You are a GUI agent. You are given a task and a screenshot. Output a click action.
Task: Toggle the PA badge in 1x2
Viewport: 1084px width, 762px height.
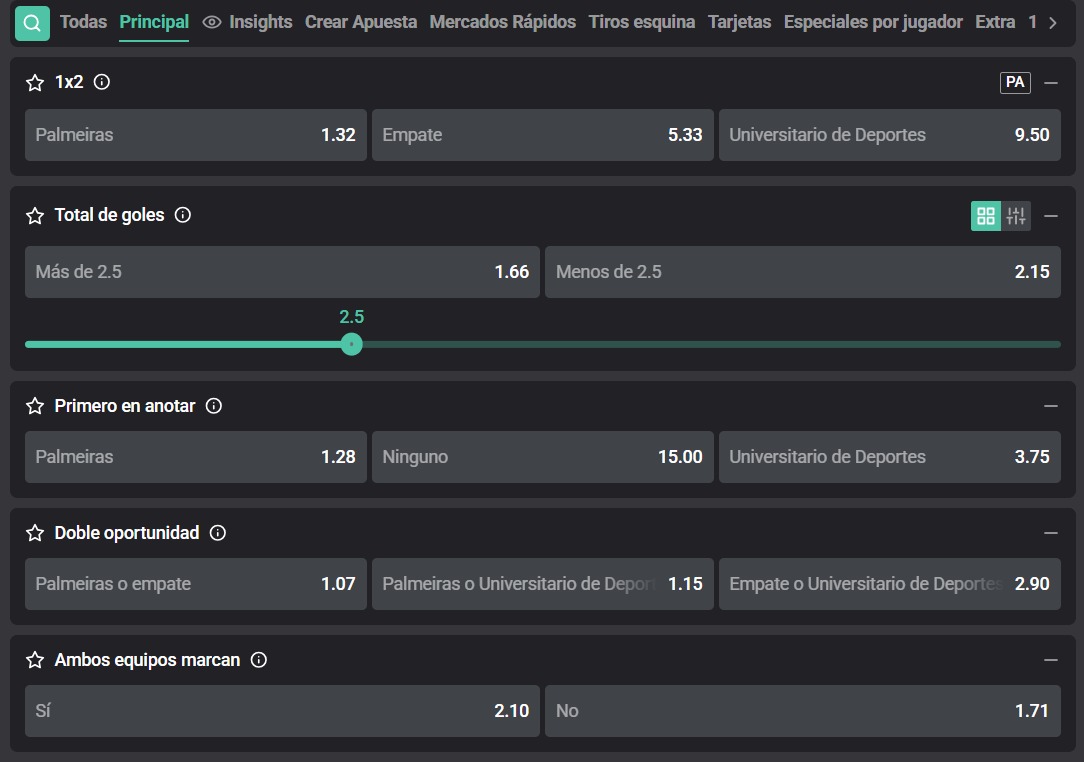point(1015,82)
